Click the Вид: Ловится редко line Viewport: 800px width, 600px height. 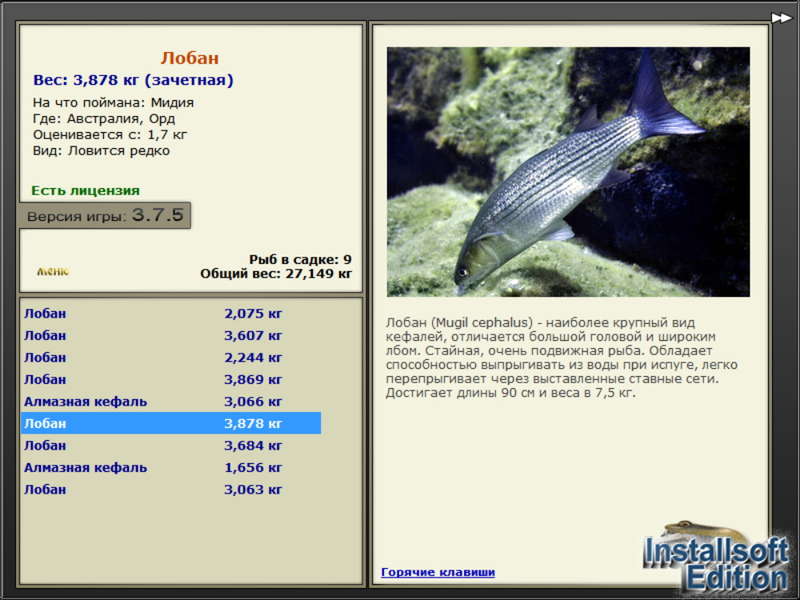101,151
